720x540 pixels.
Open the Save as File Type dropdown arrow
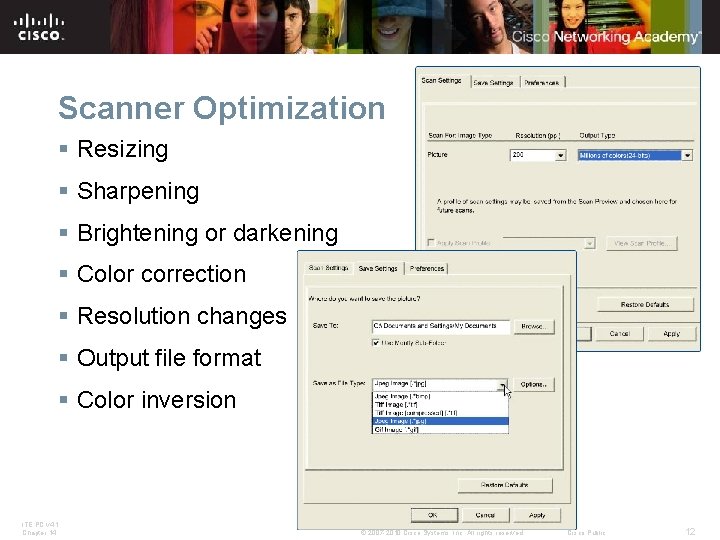503,384
